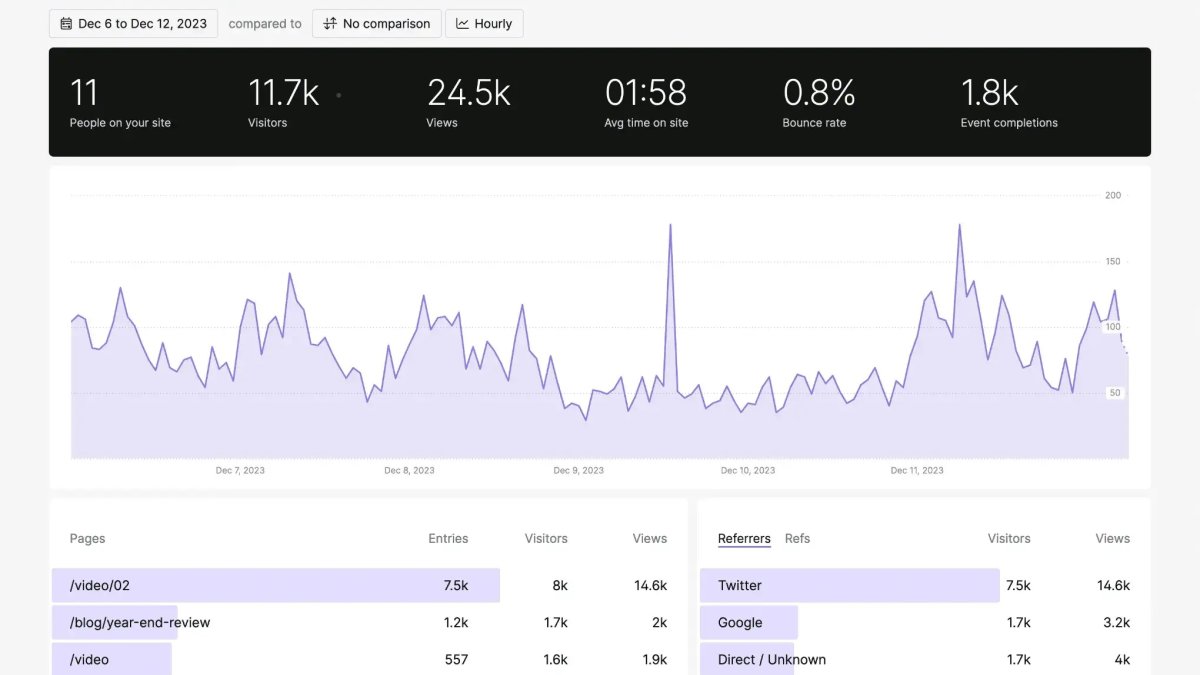Image resolution: width=1200 pixels, height=675 pixels.
Task: Click the Entries column header
Action: 448,538
